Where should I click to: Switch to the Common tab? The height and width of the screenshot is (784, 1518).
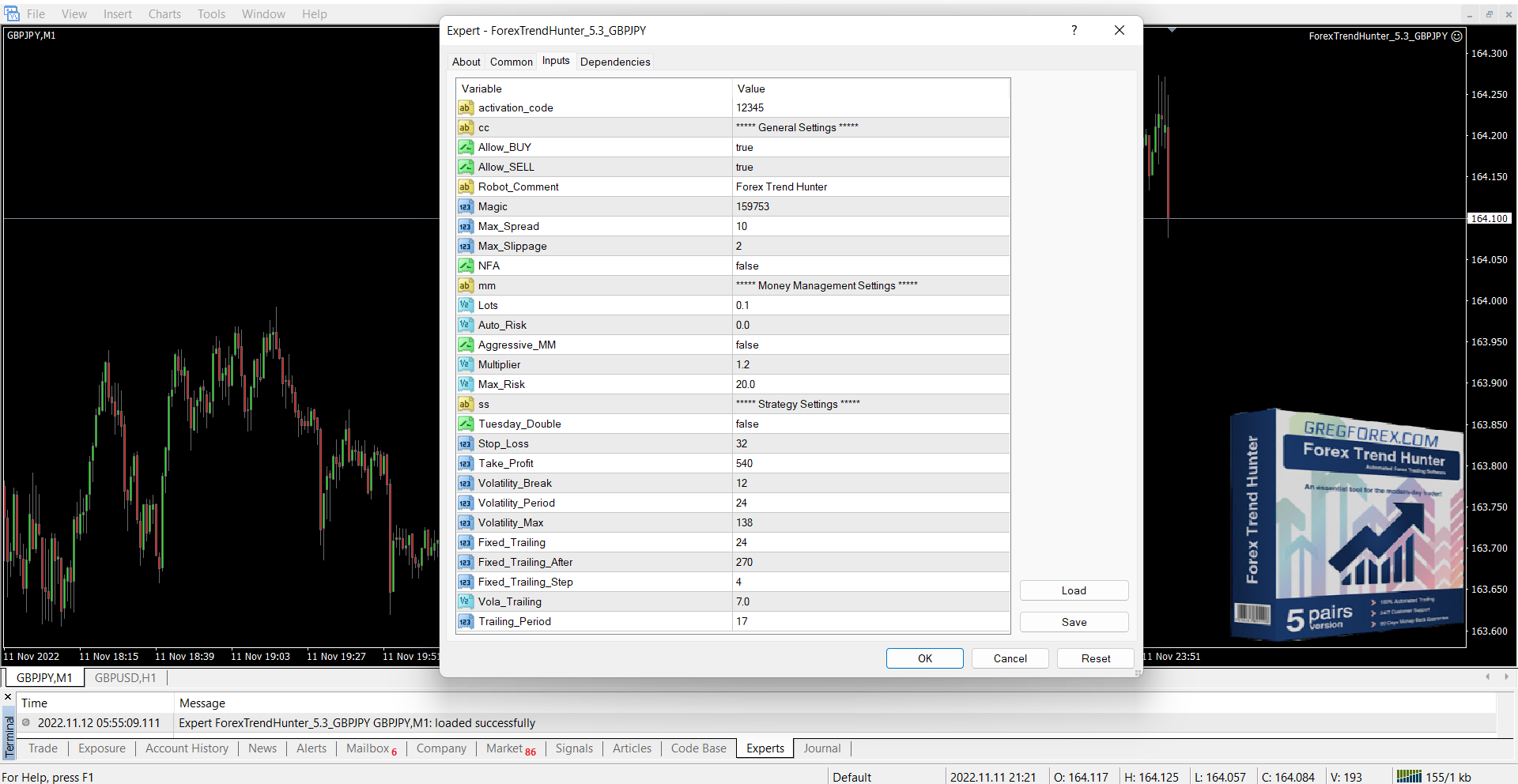511,62
